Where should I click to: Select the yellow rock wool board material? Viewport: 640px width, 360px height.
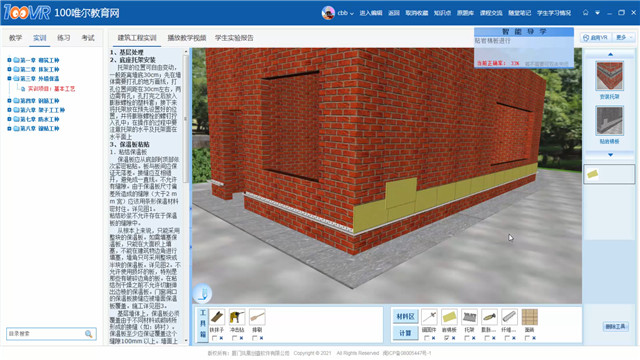[x=449, y=317]
